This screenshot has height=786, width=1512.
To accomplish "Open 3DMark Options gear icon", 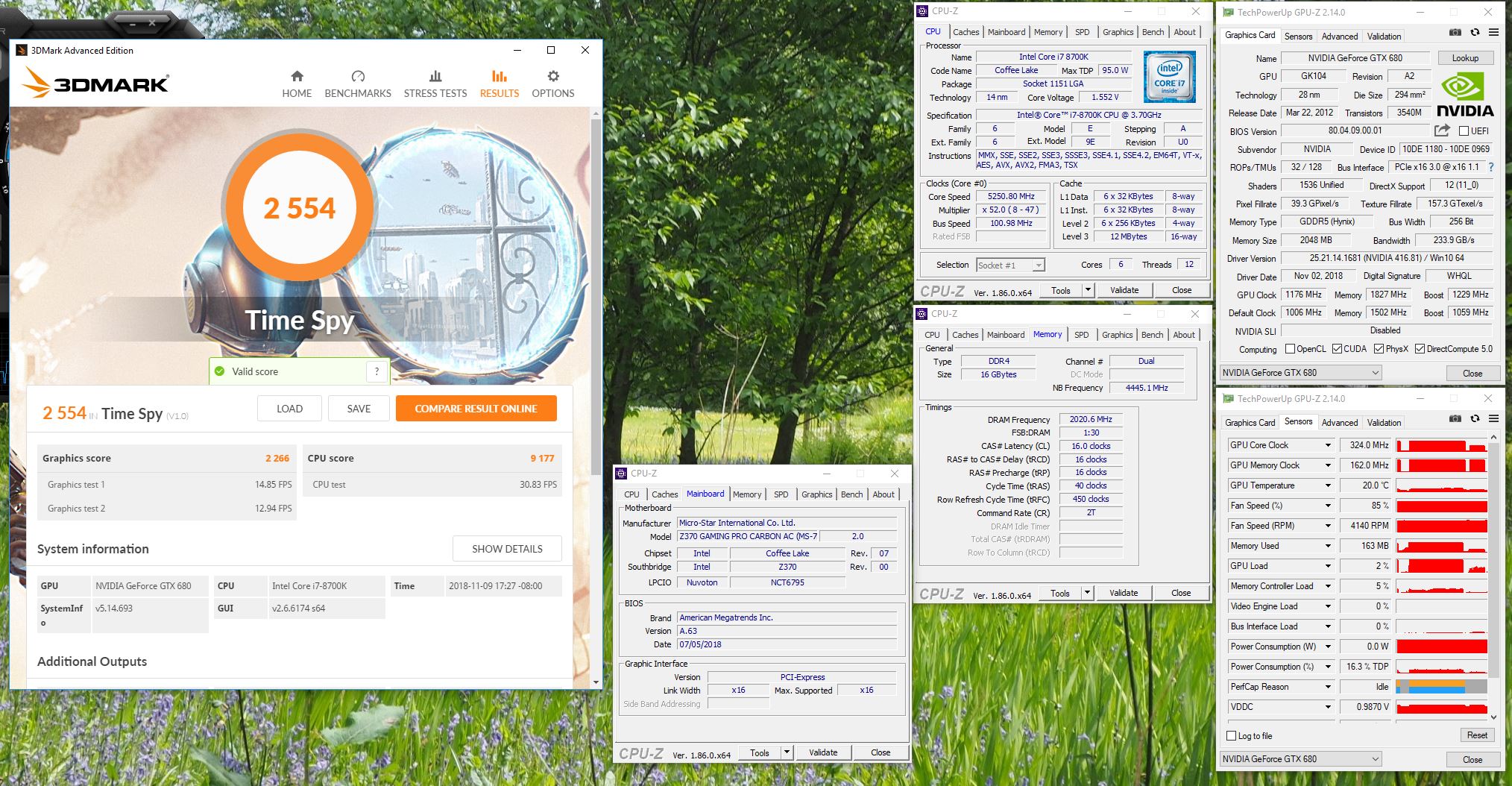I will (553, 76).
